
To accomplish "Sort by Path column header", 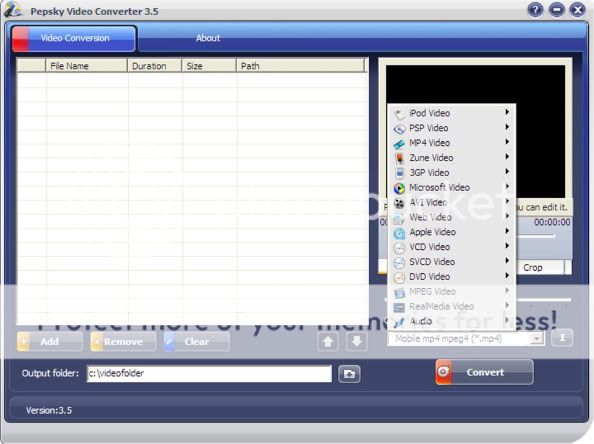I will pos(300,66).
